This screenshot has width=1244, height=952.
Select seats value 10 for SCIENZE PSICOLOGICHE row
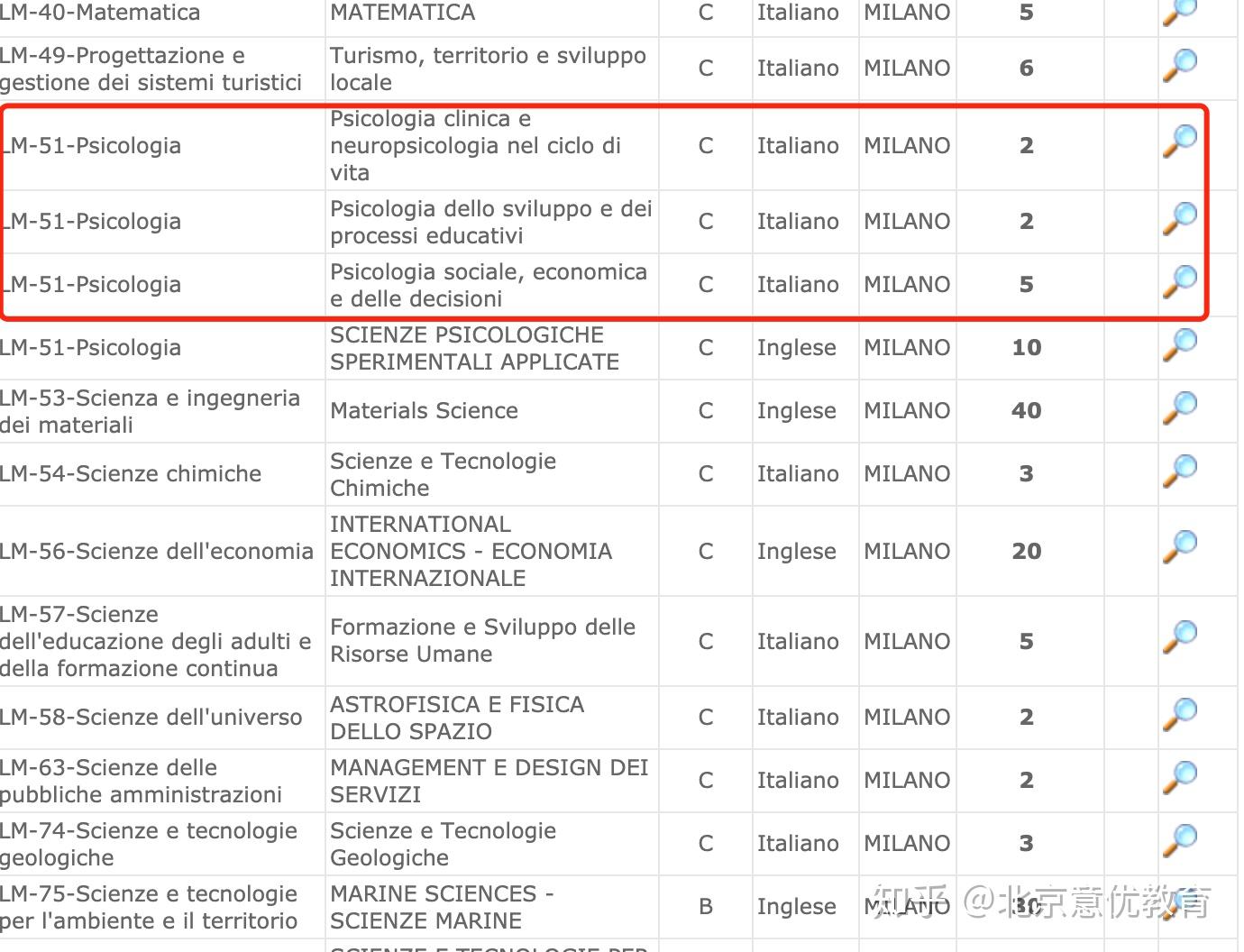tap(1027, 348)
